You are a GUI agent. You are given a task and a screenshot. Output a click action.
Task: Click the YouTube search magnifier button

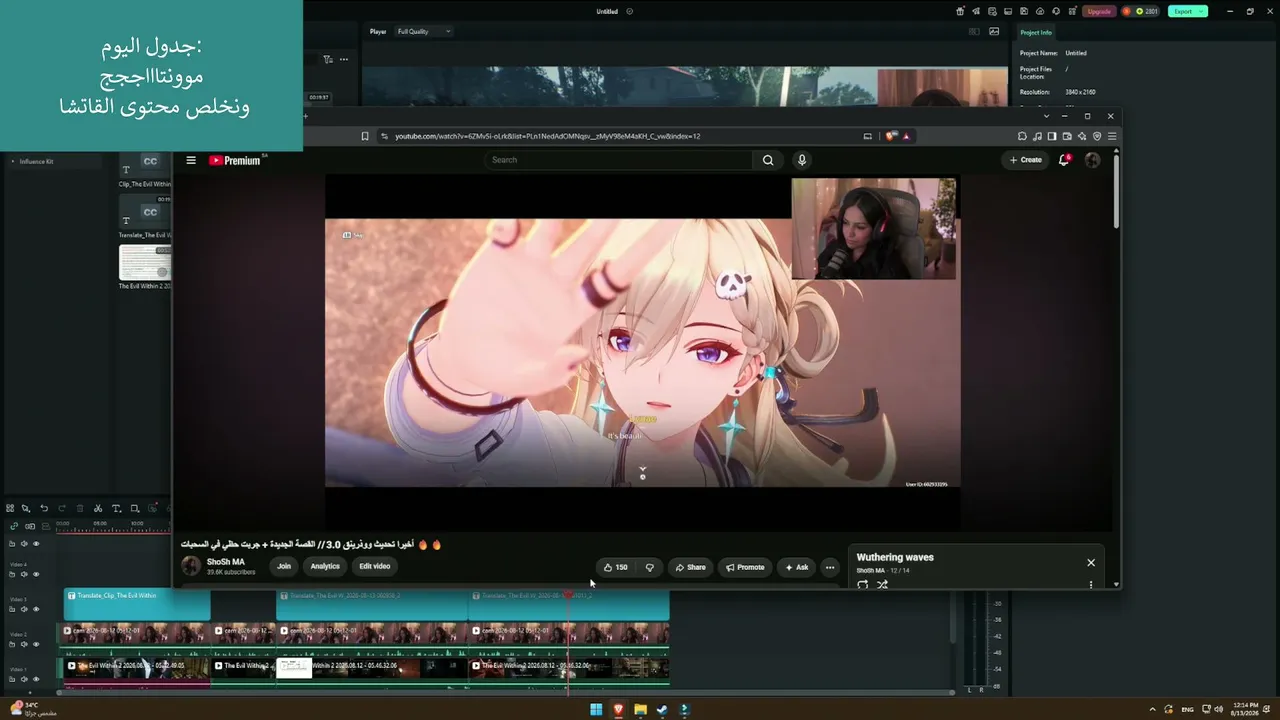click(768, 160)
